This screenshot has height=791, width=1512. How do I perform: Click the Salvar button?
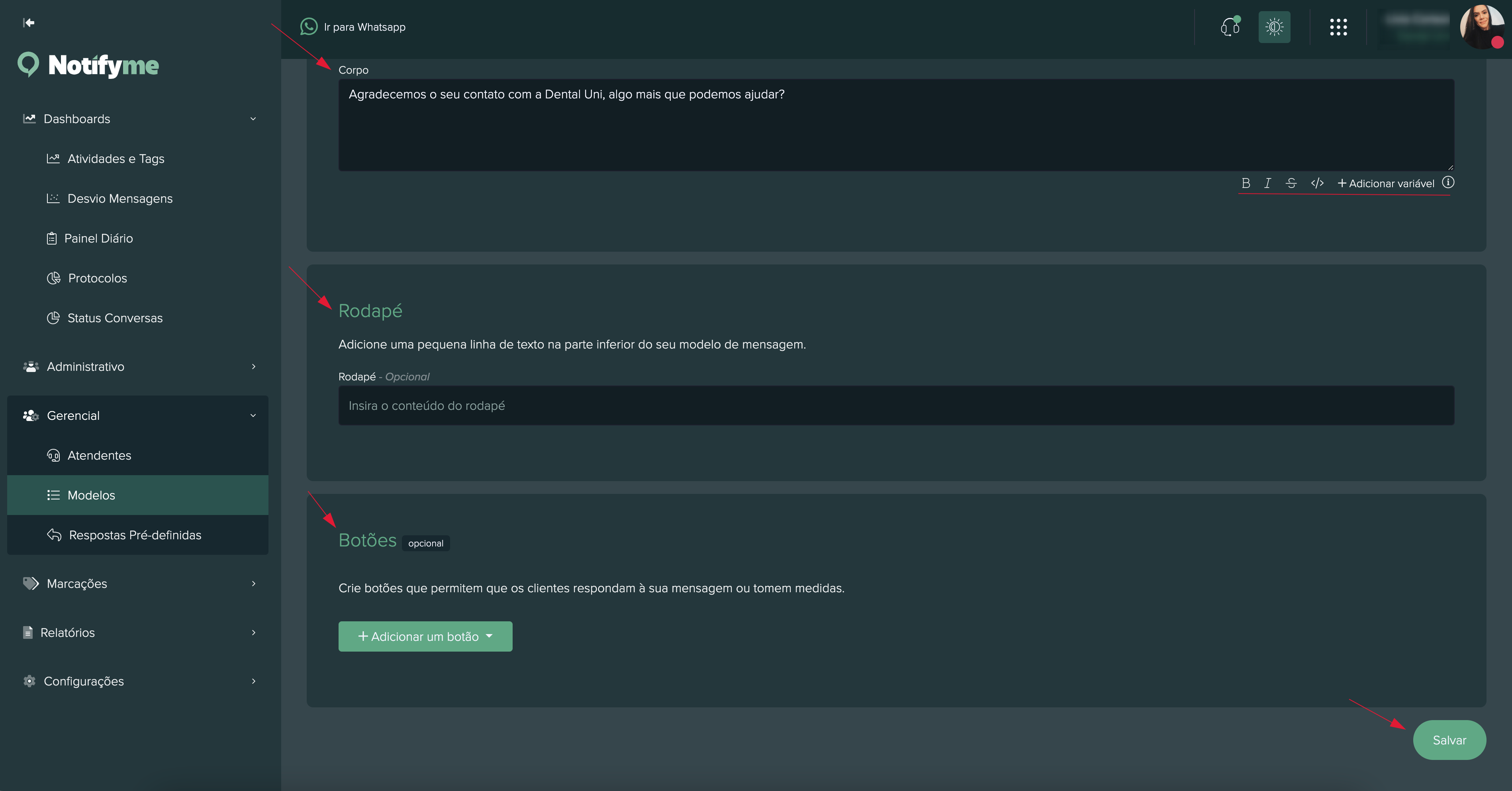coord(1449,740)
